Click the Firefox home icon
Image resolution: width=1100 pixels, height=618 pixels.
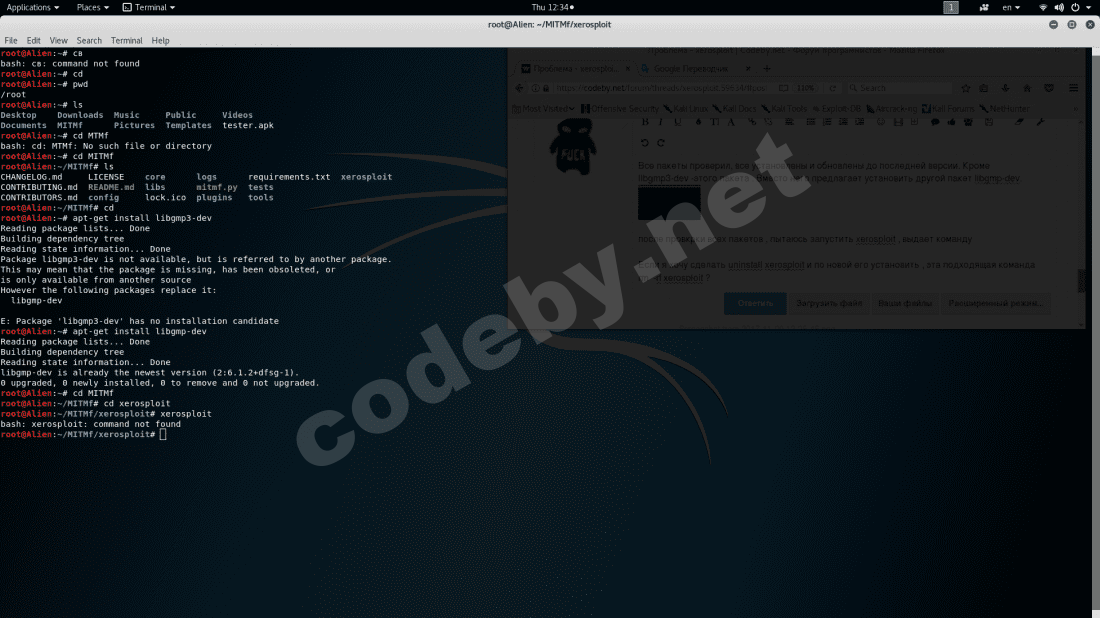coord(1027,88)
